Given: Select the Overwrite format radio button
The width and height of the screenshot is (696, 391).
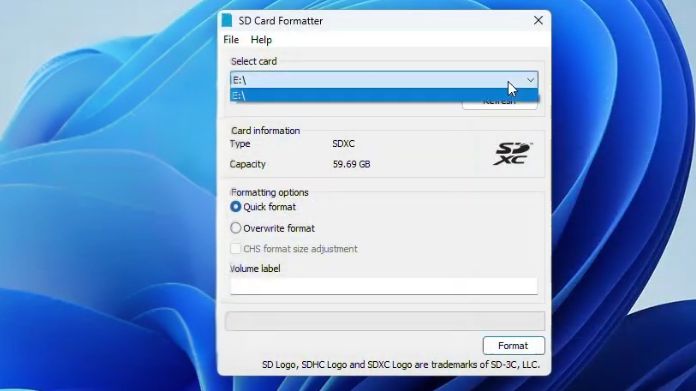Looking at the screenshot, I should click(x=236, y=228).
